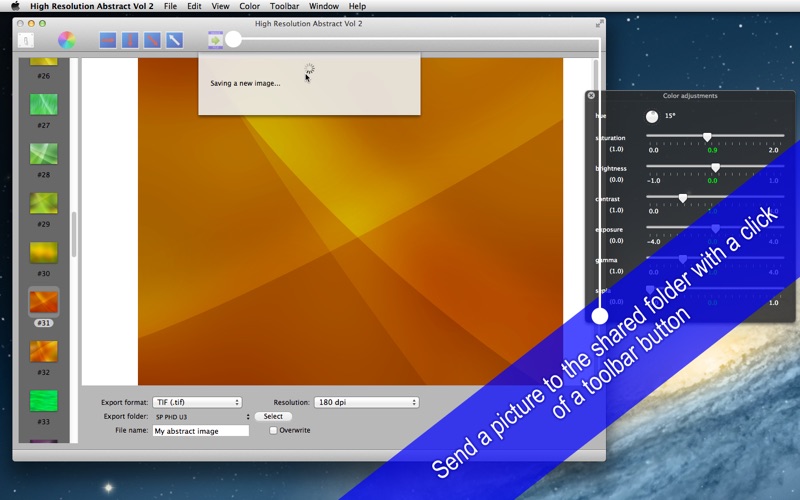The image size is (800, 500).
Task: Click the green 0.9 saturation value
Action: [712, 150]
